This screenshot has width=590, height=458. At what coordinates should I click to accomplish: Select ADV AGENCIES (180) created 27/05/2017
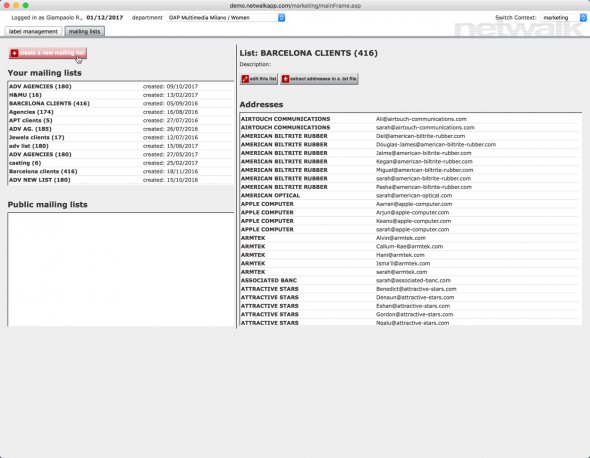pyautogui.click(x=40, y=155)
